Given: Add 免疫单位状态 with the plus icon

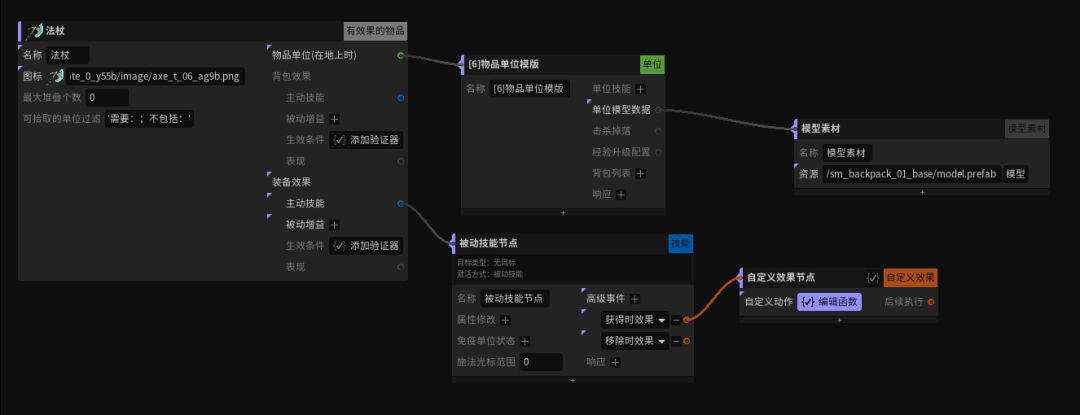Looking at the screenshot, I should pos(525,341).
